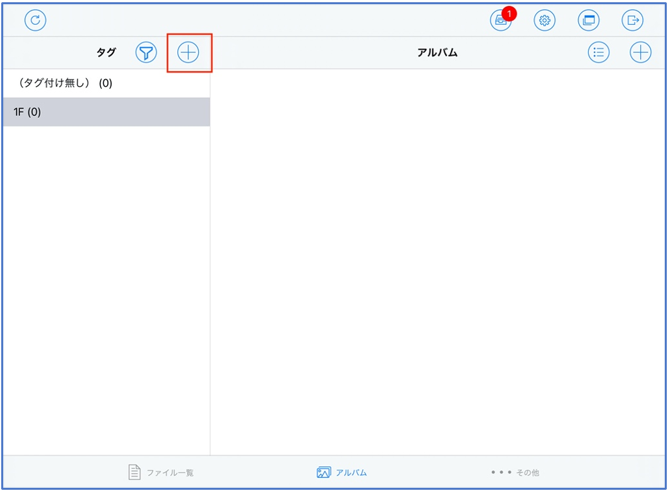
Task: Switch to the アルバム bottom tab
Action: [342, 472]
